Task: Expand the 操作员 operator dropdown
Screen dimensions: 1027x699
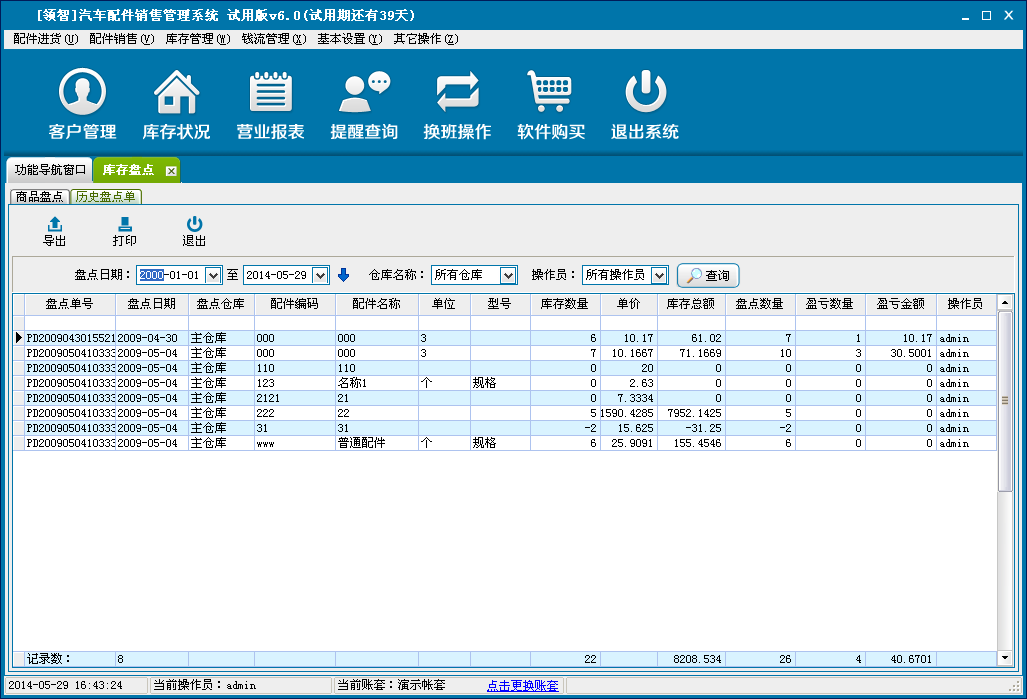Action: coord(659,275)
